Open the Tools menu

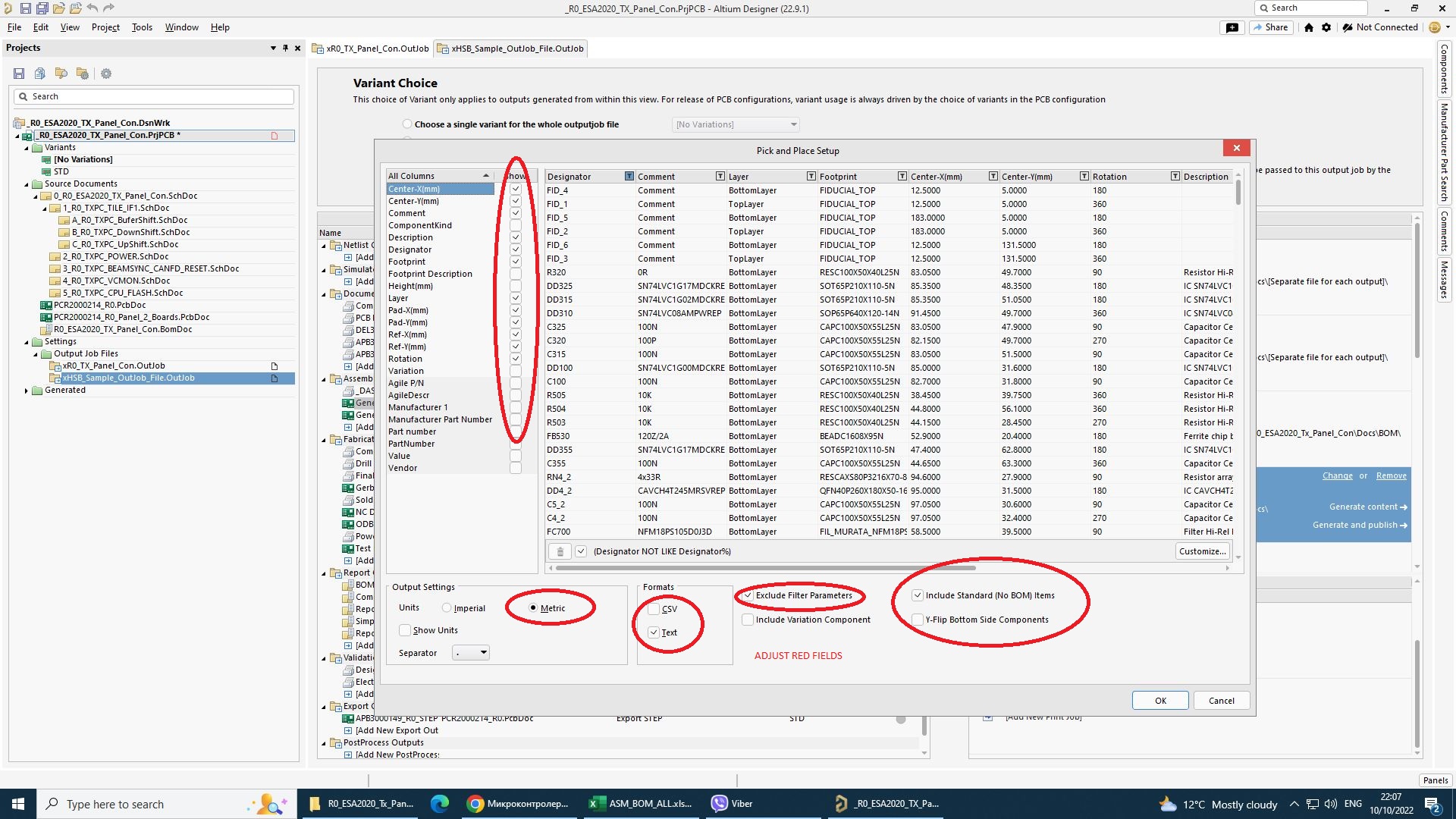(x=142, y=27)
